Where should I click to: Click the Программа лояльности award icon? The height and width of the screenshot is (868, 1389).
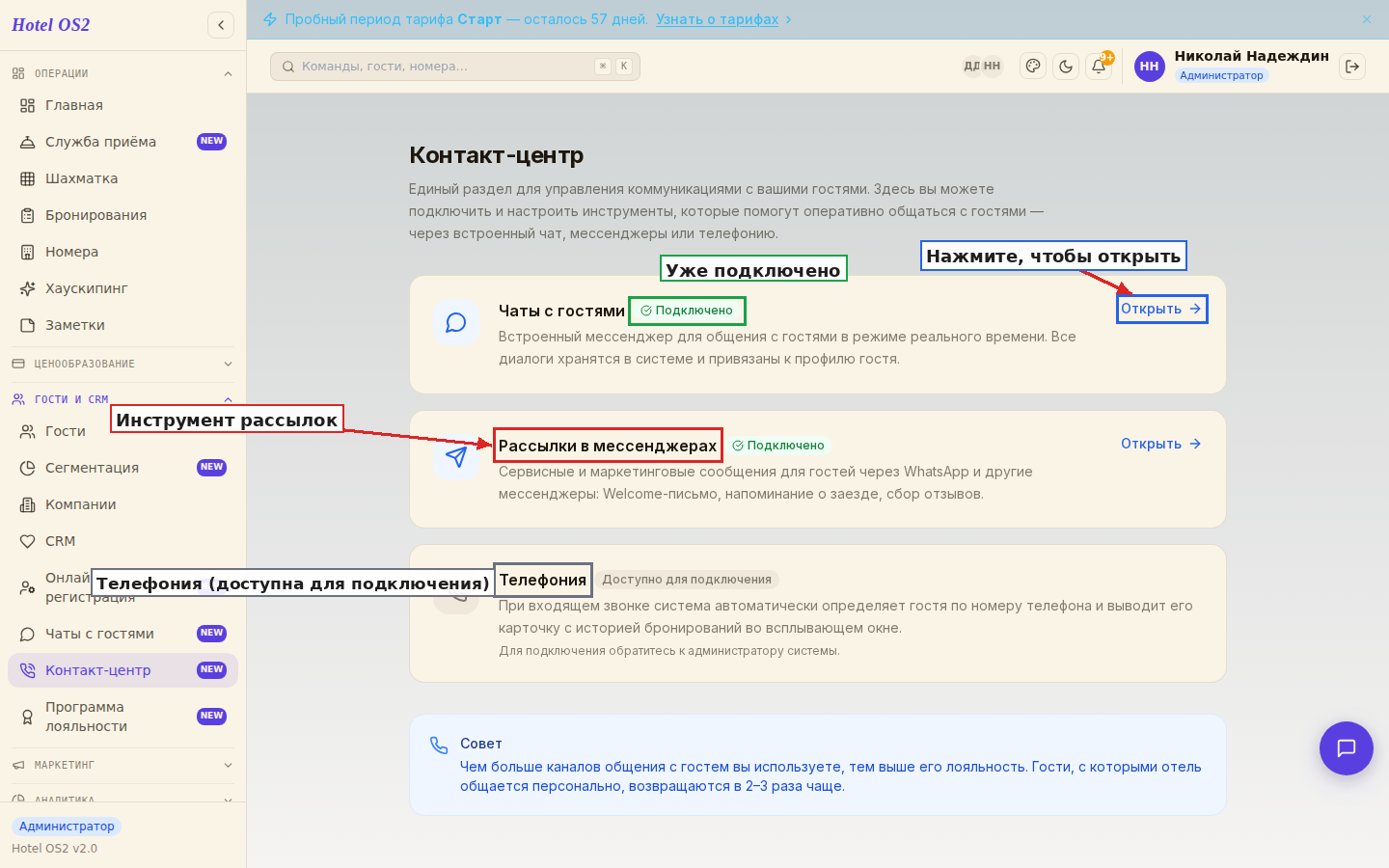[28, 717]
